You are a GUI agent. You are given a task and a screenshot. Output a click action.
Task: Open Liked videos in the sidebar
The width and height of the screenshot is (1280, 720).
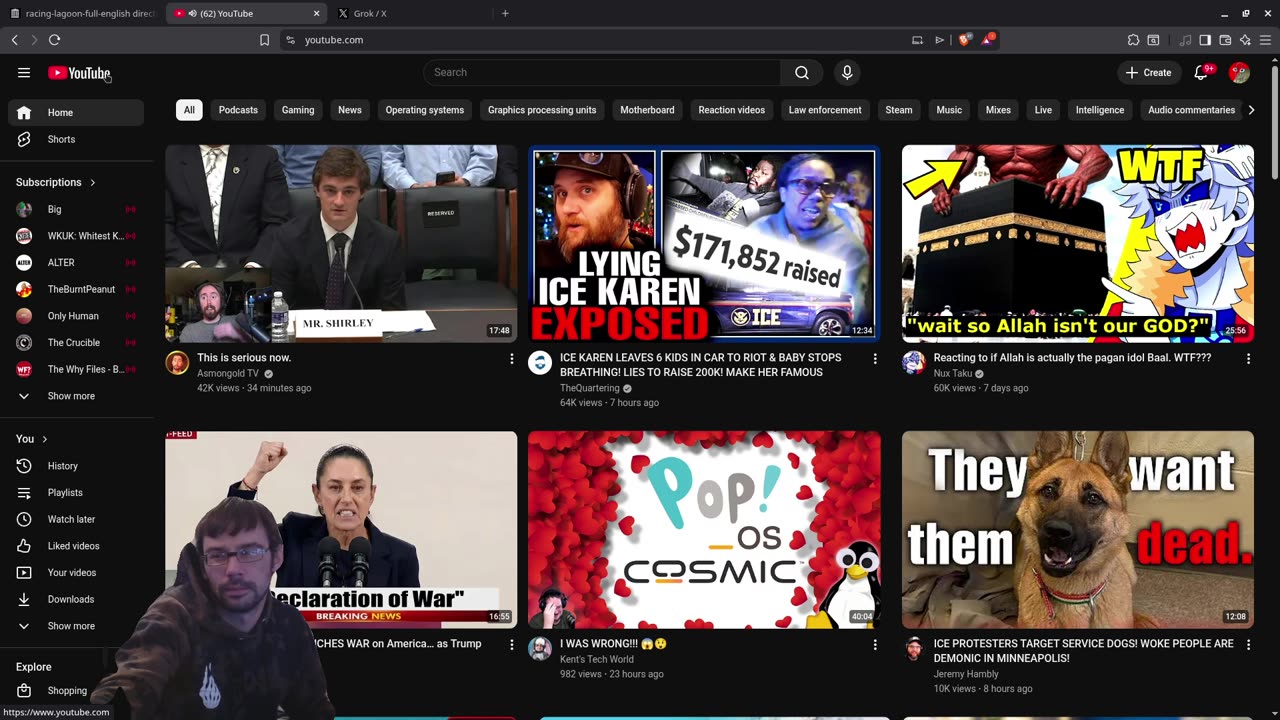(x=76, y=546)
